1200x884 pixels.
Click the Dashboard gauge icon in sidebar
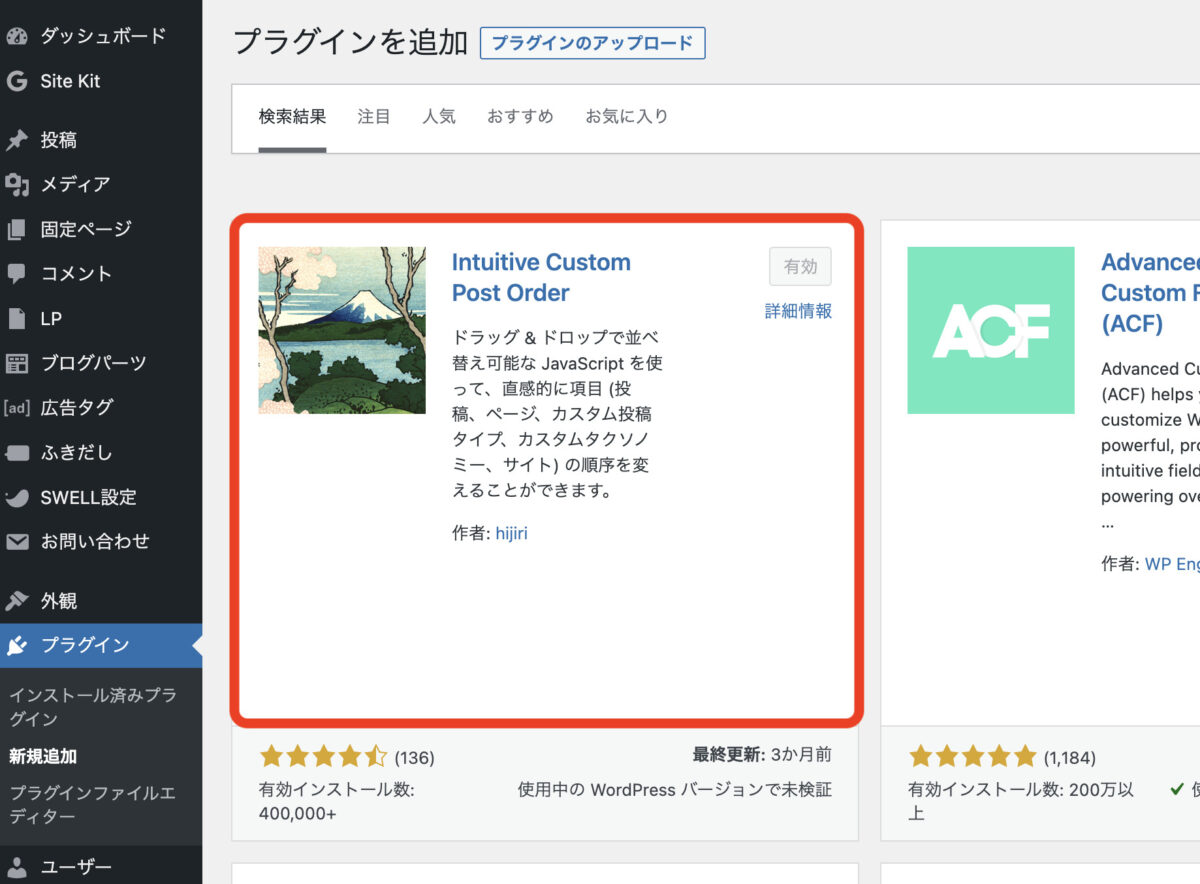16,37
